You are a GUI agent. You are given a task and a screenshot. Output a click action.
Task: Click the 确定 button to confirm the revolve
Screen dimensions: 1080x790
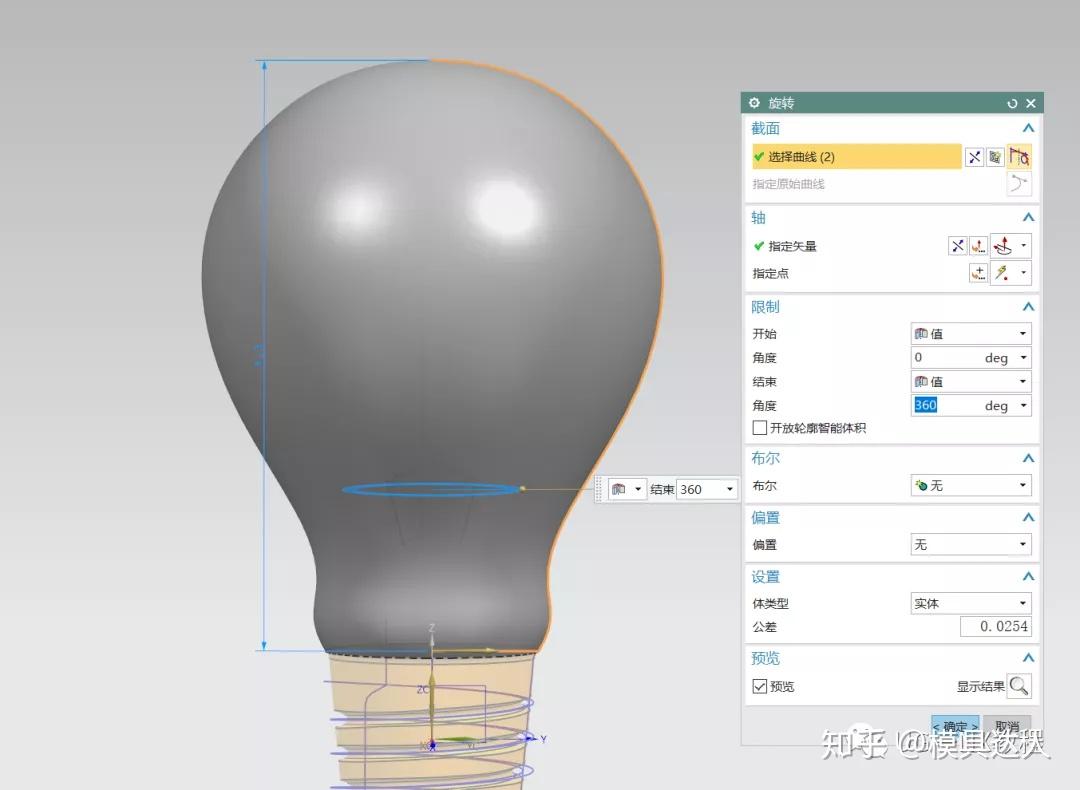(x=954, y=727)
